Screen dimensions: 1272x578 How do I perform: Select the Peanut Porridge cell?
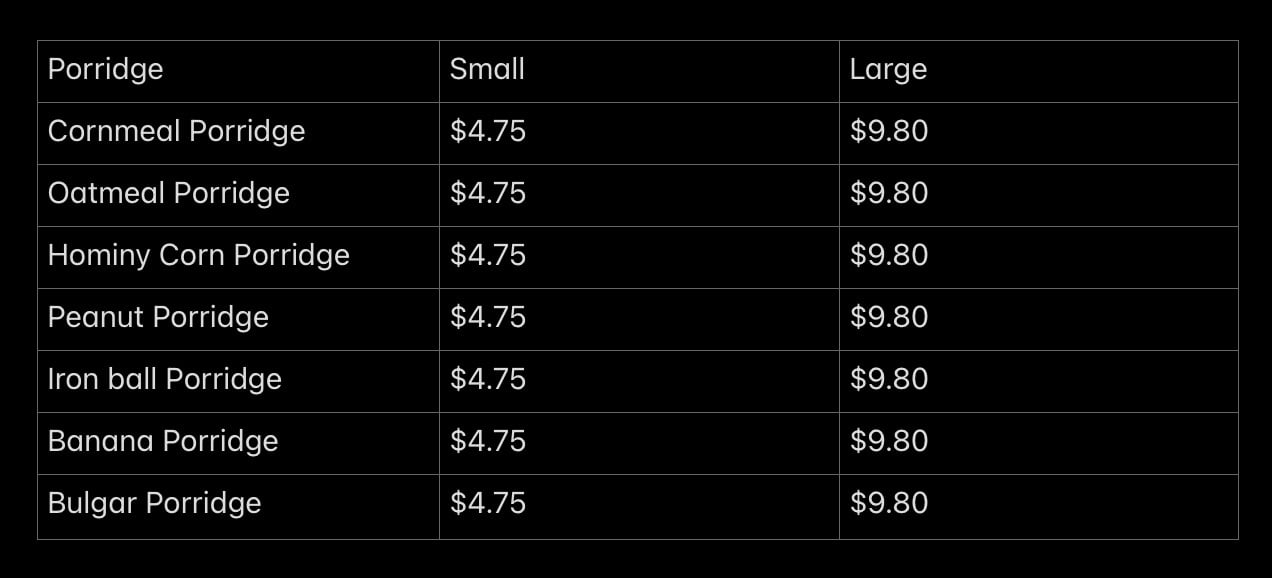click(x=238, y=319)
